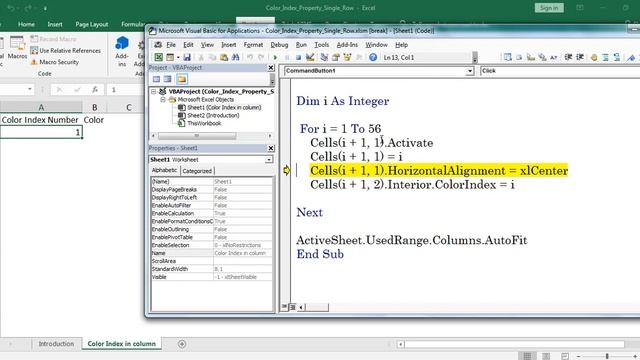
Task: Open Excel Name Box dropdown arrow
Action: point(30,89)
